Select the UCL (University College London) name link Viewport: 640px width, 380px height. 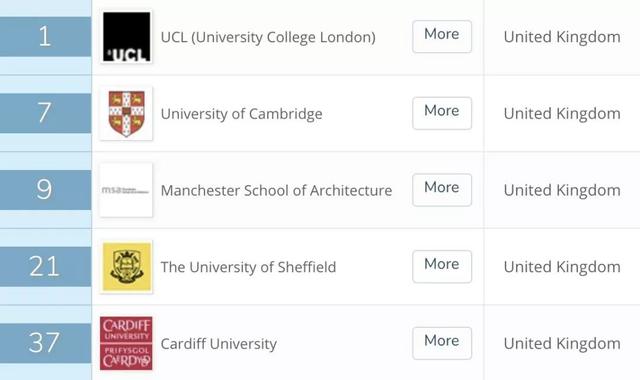268,37
